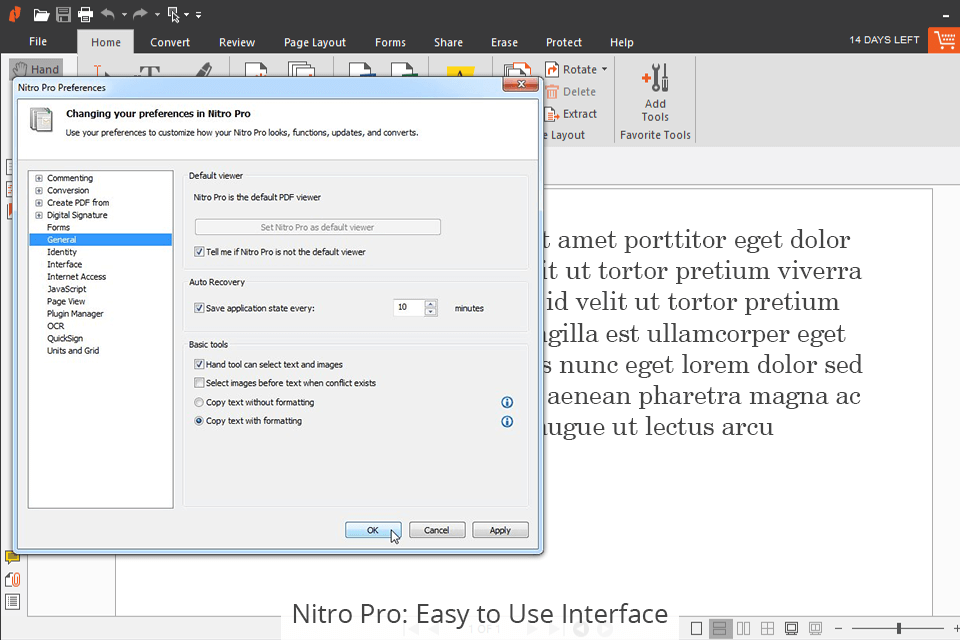Expand the Create PDF from tree node
The width and height of the screenshot is (960, 640).
click(x=39, y=203)
